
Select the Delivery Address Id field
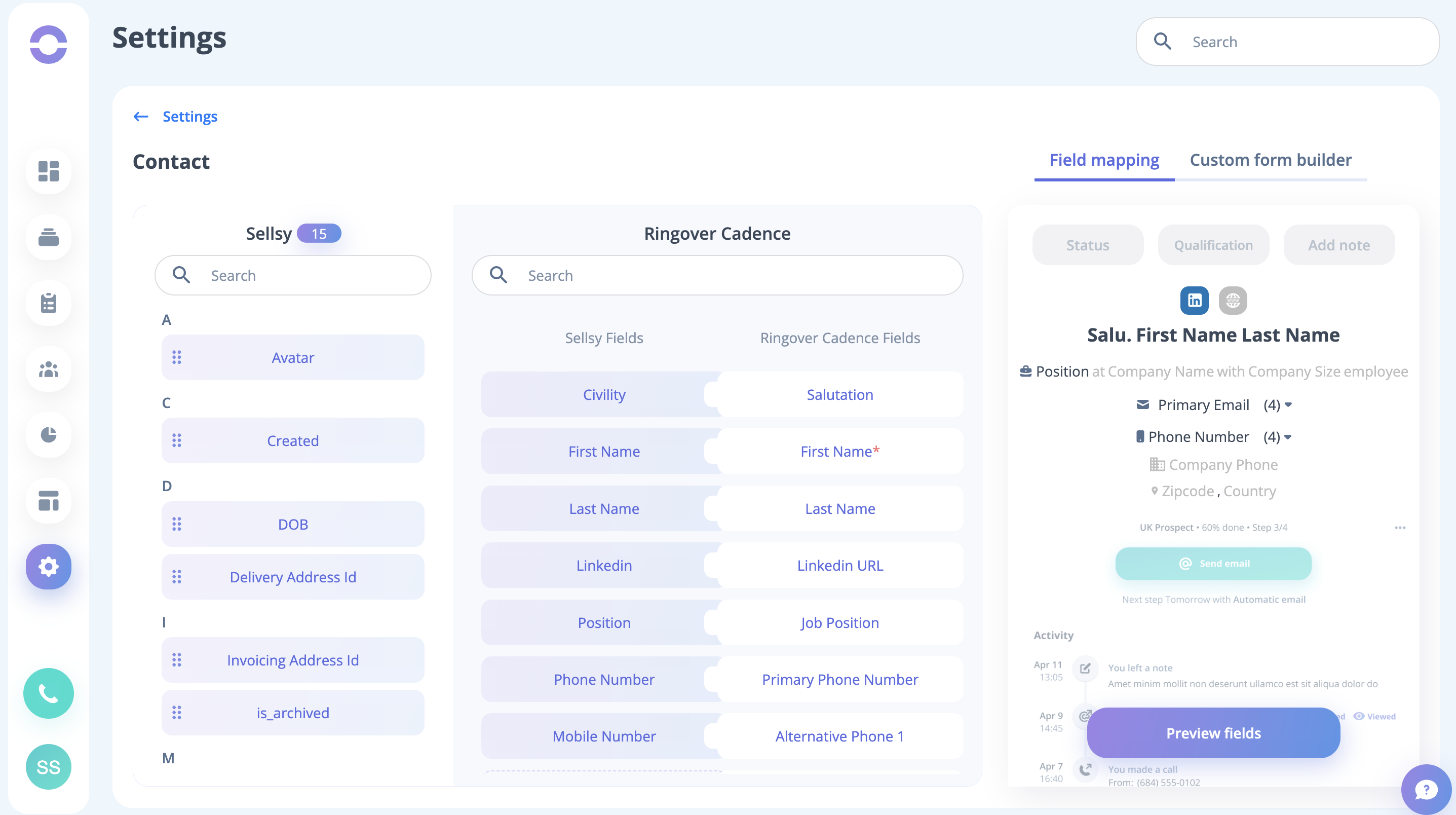coord(293,577)
